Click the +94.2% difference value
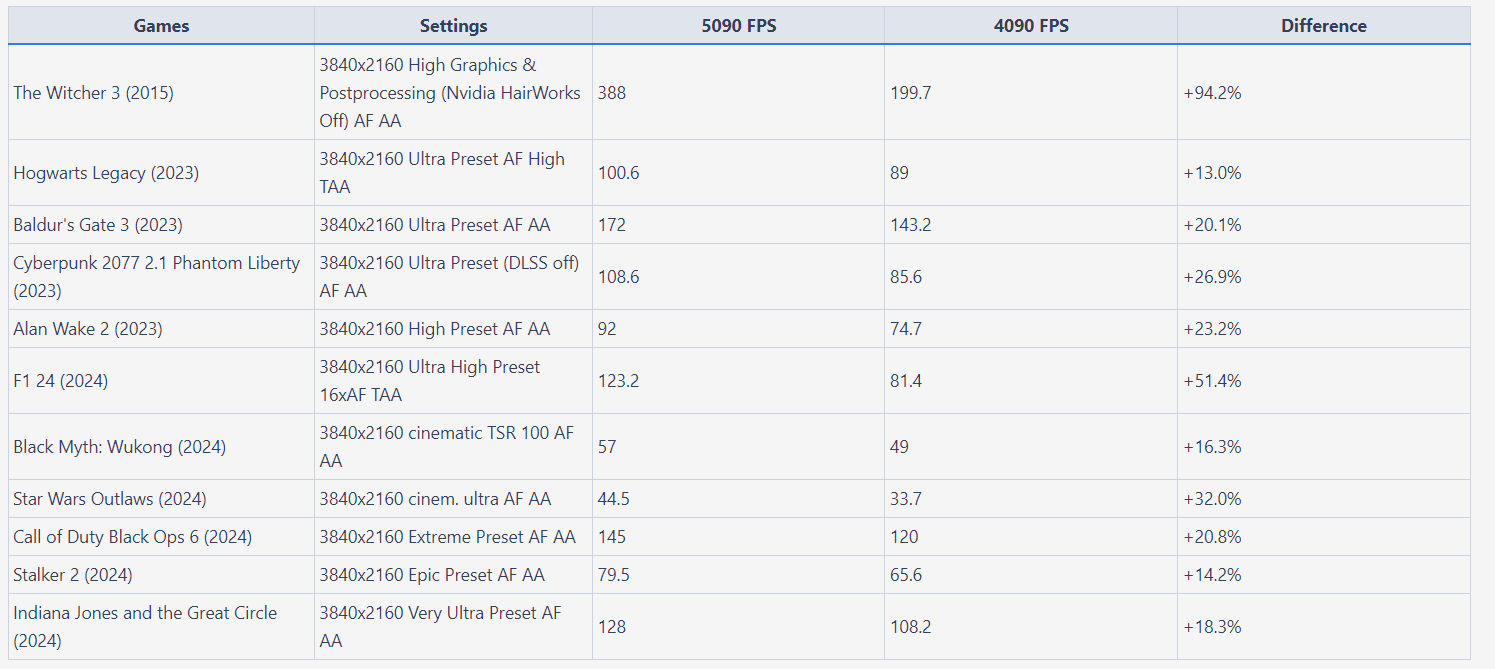 click(1211, 93)
